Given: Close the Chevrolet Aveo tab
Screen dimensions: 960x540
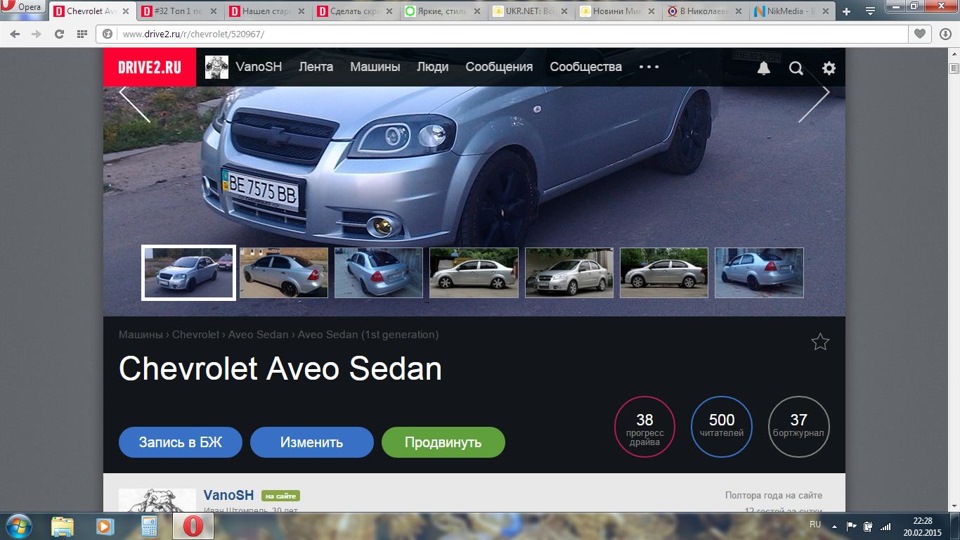Looking at the screenshot, I should pyautogui.click(x=126, y=11).
